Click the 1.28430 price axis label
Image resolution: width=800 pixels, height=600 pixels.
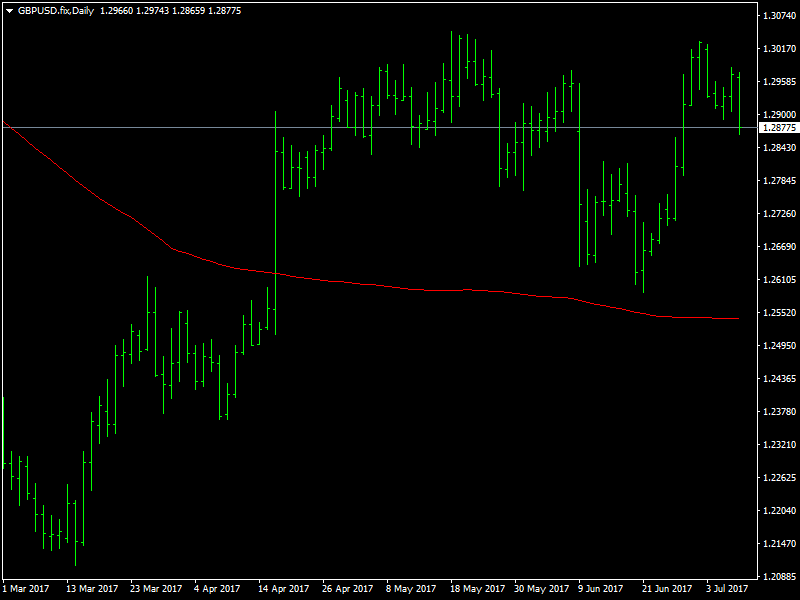(779, 147)
